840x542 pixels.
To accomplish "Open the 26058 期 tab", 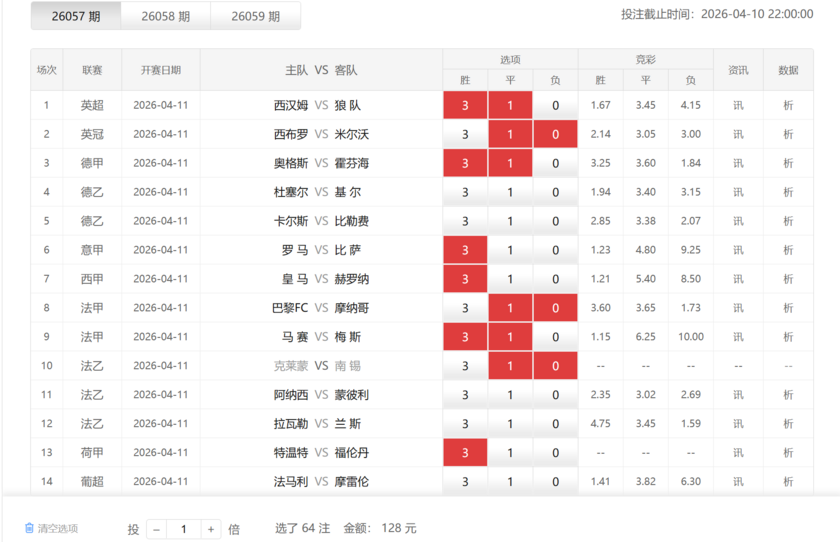I will tap(166, 16).
